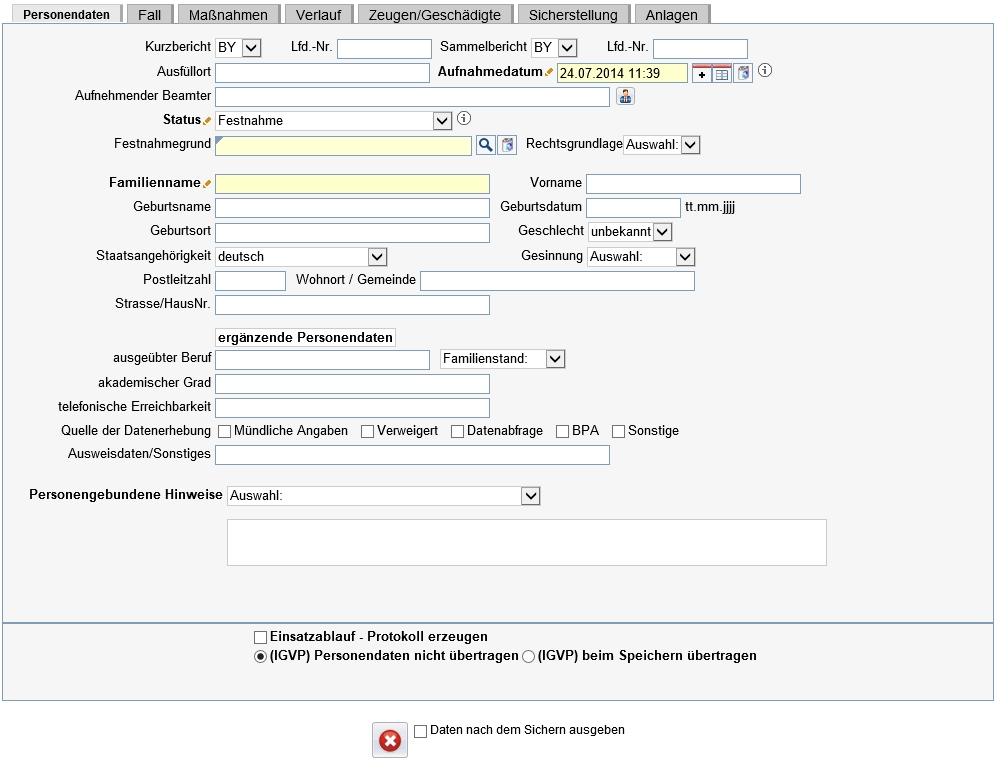Click the Aufnahmedatum date field

coord(622,73)
